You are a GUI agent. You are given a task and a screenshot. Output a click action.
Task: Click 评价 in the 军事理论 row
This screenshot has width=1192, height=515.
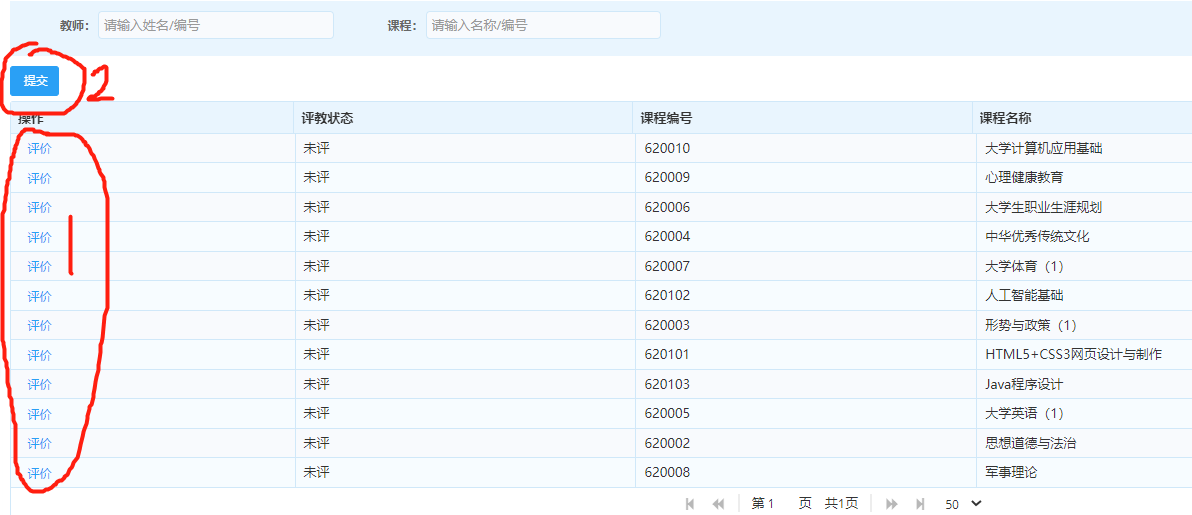coord(39,473)
